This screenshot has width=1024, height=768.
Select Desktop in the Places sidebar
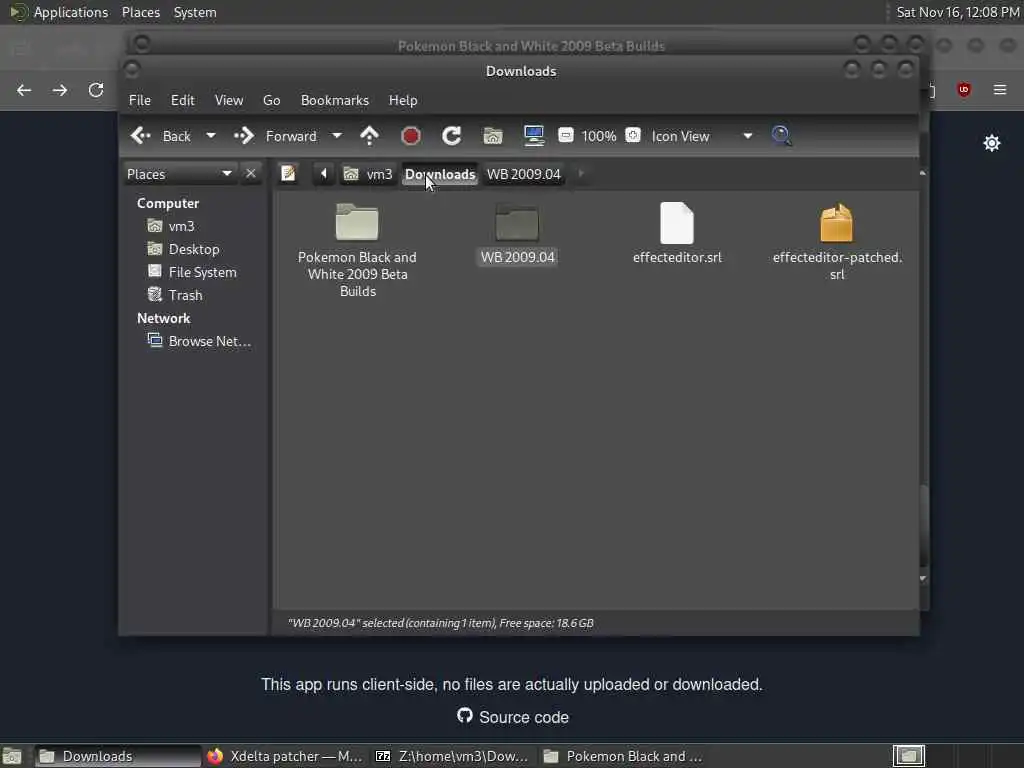[184, 249]
